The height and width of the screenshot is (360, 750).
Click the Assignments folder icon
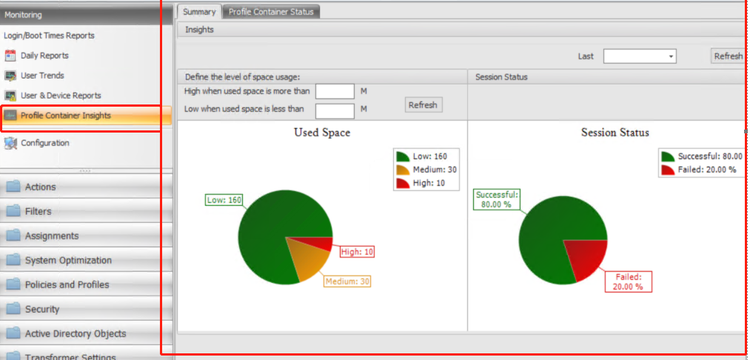[13, 236]
